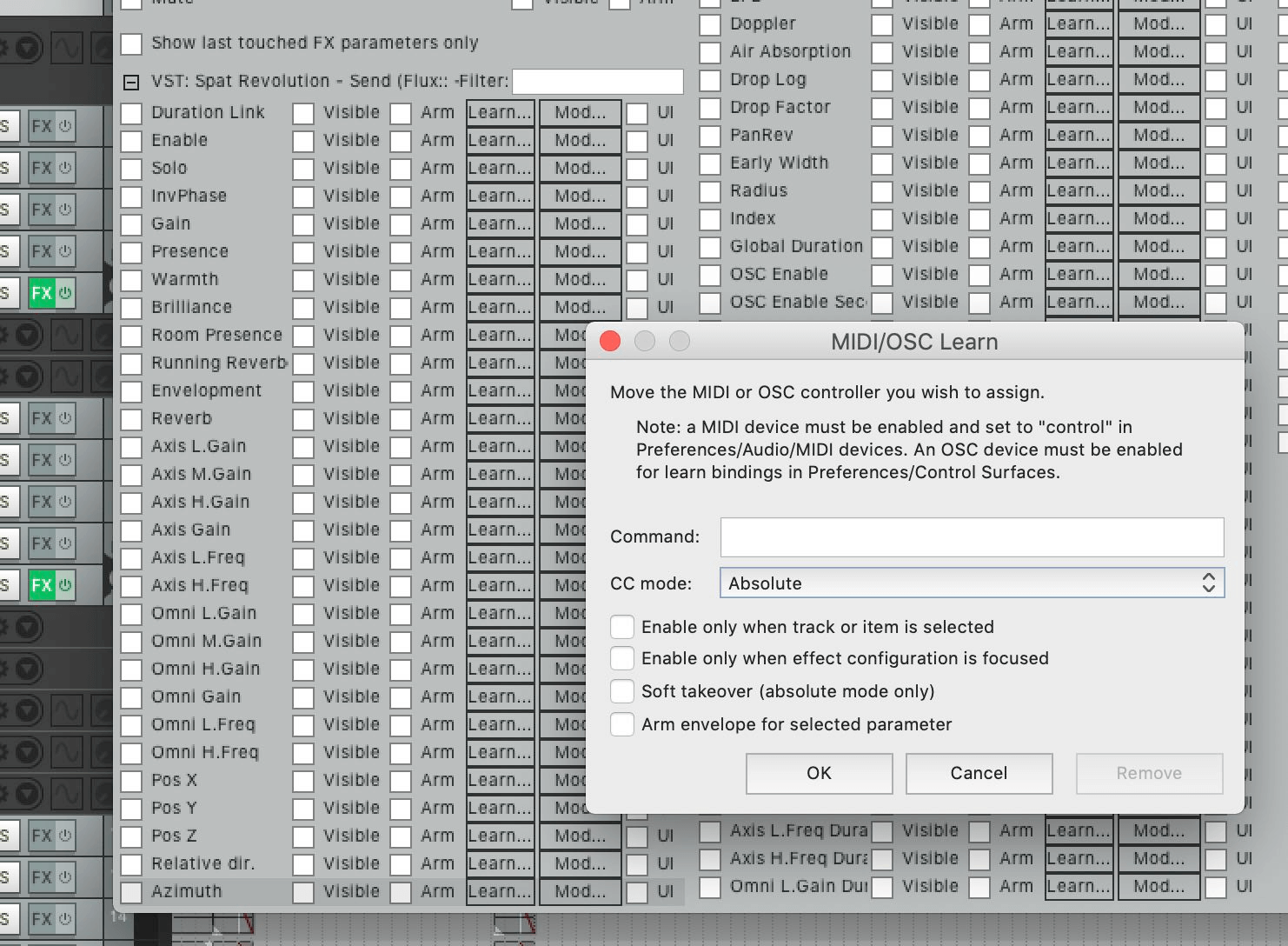
Task: Open the lower green FX button
Action: coord(41,585)
